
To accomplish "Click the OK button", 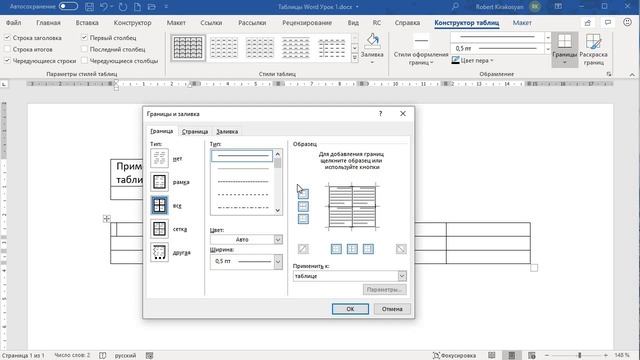I will point(350,309).
